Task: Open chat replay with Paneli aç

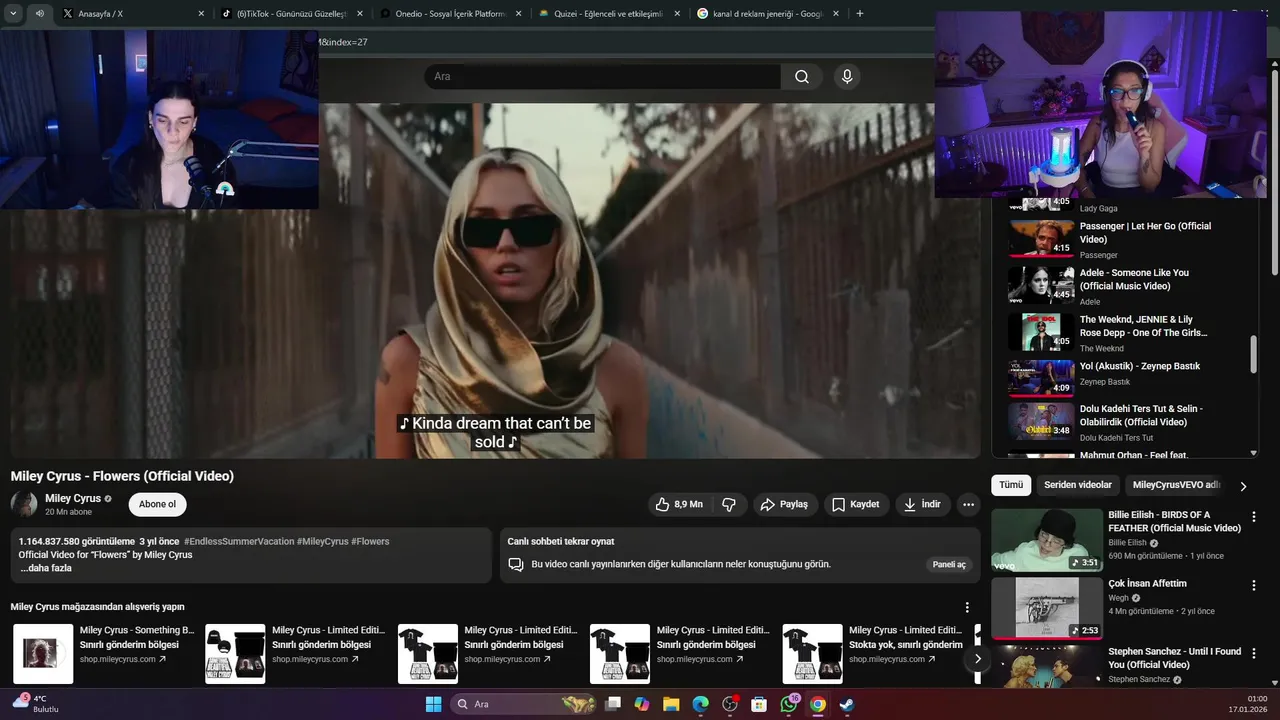Action: 949,564
